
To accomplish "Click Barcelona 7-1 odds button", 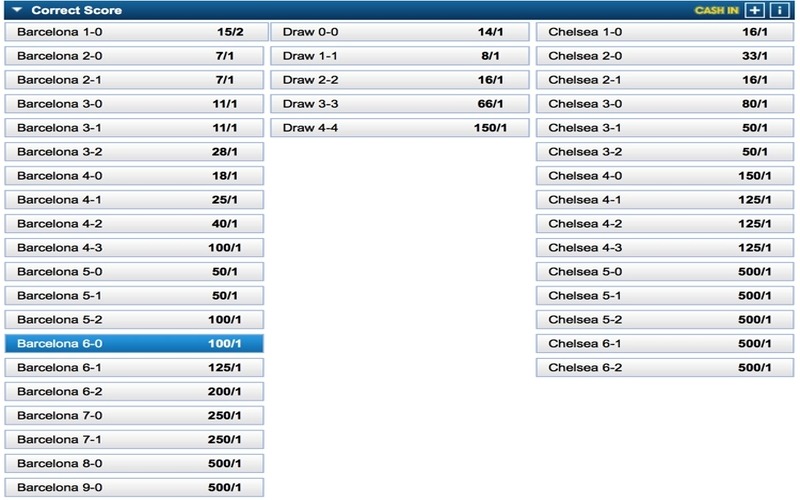I will (x=134, y=439).
